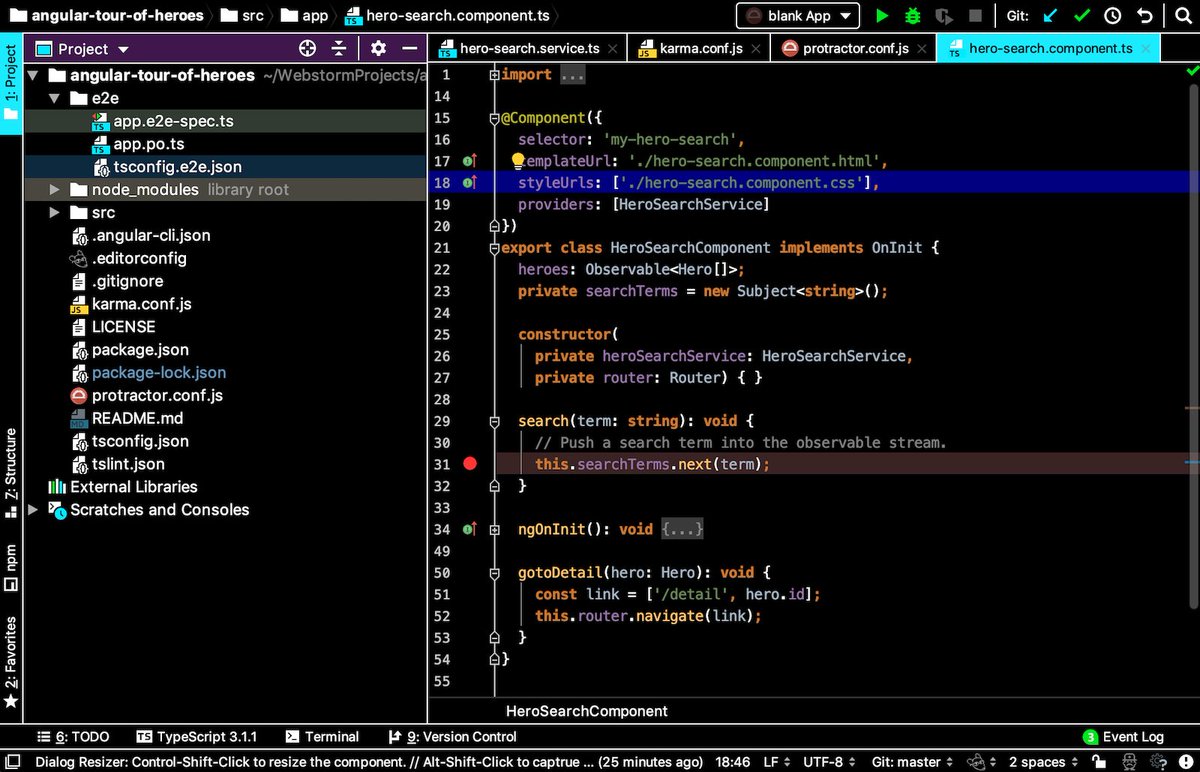Expand the folded ngOnInit method

[x=494, y=529]
